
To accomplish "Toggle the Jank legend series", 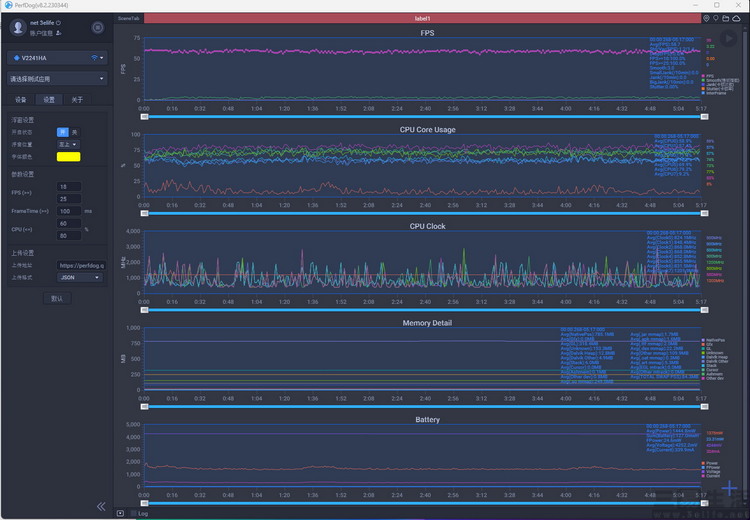I will (717, 85).
